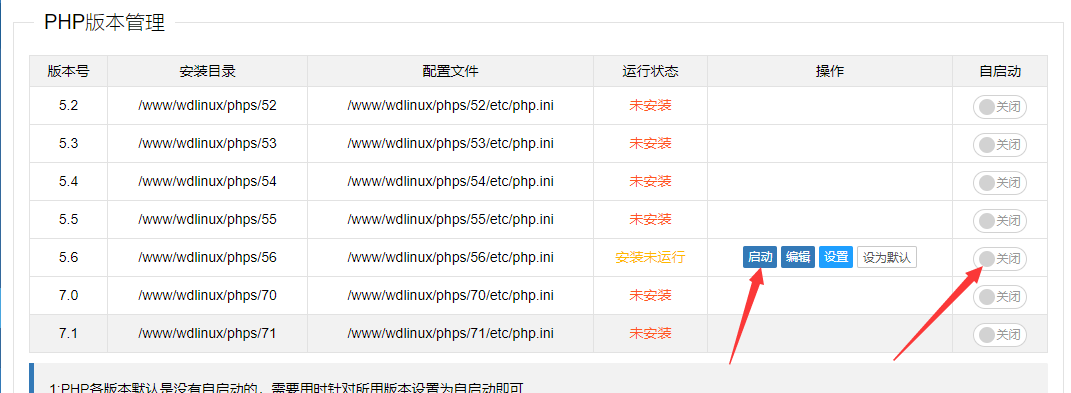Toggle auto-start switch for PHP 7.1
This screenshot has width=1071, height=393.
pos(999,335)
